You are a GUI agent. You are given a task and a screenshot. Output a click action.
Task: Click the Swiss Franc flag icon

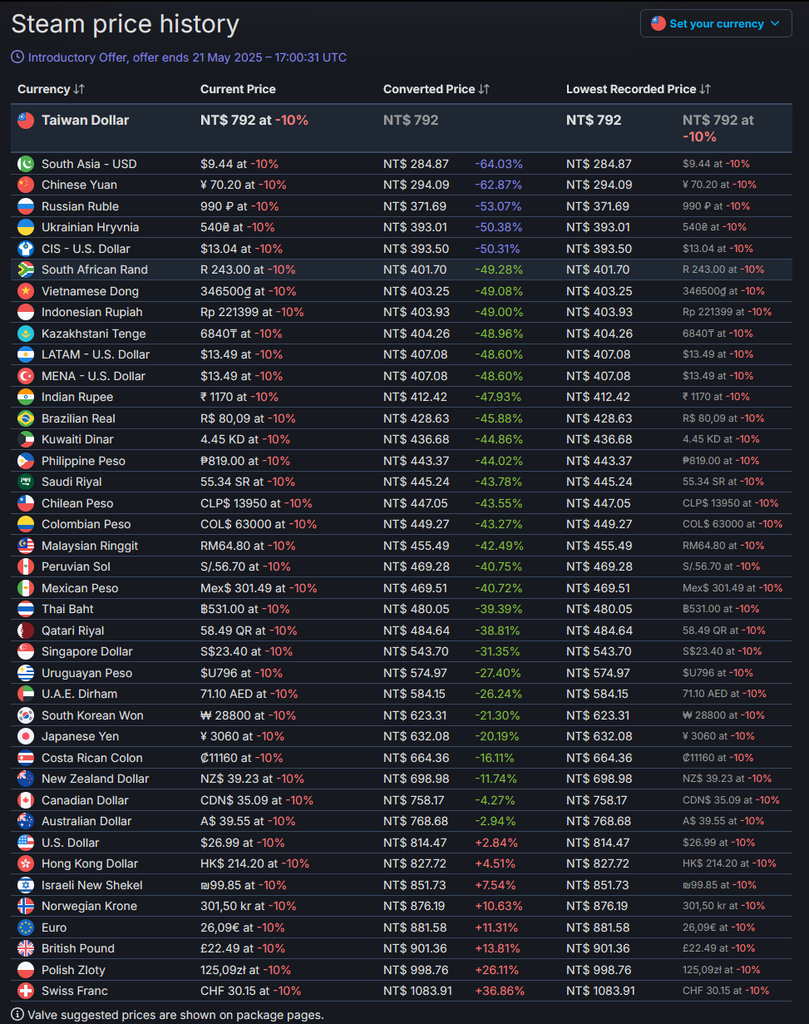pyautogui.click(x=25, y=991)
